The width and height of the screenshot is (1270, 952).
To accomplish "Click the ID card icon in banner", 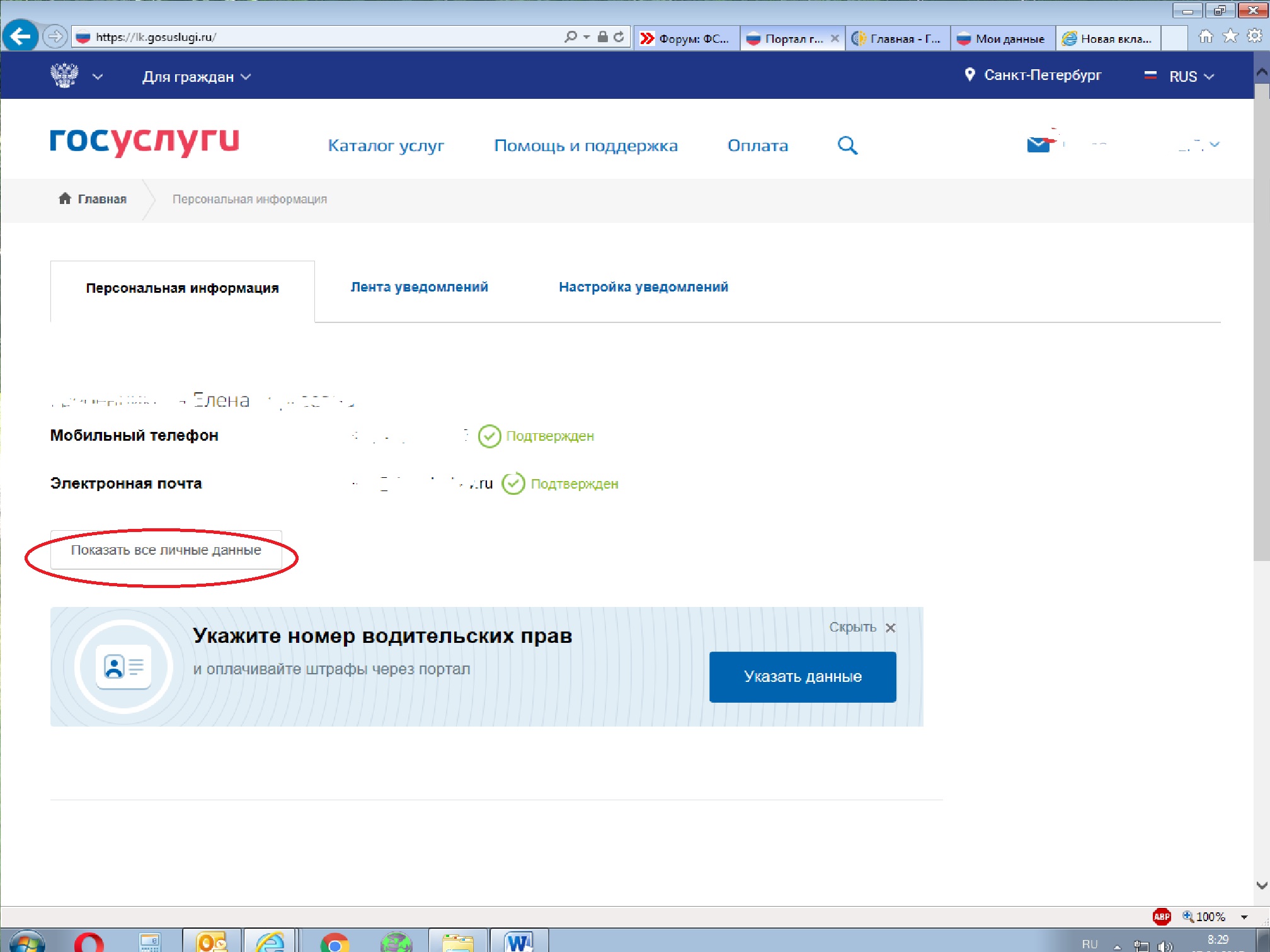I will (123, 666).
